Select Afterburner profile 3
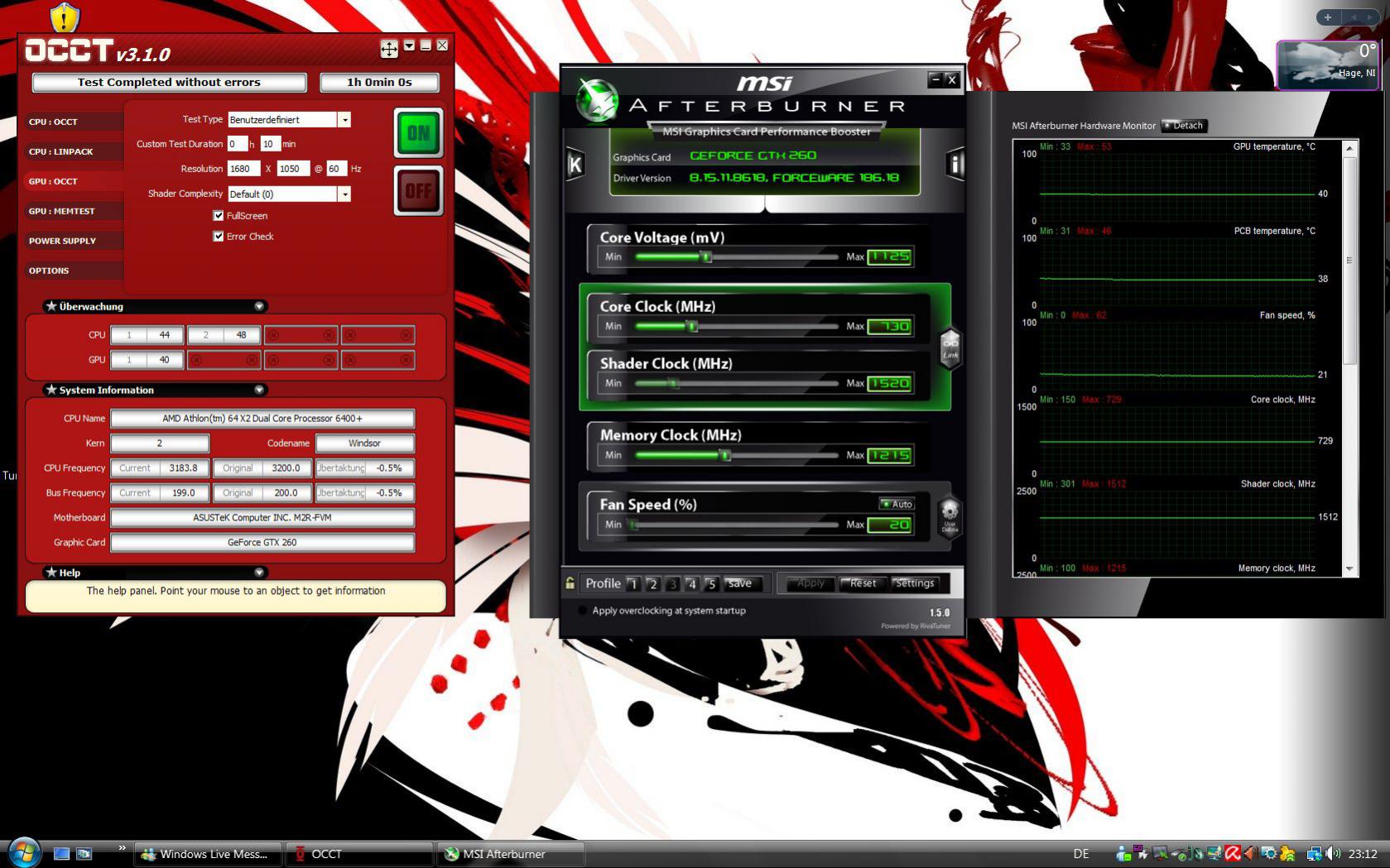Image resolution: width=1390 pixels, height=868 pixels. pos(672,583)
